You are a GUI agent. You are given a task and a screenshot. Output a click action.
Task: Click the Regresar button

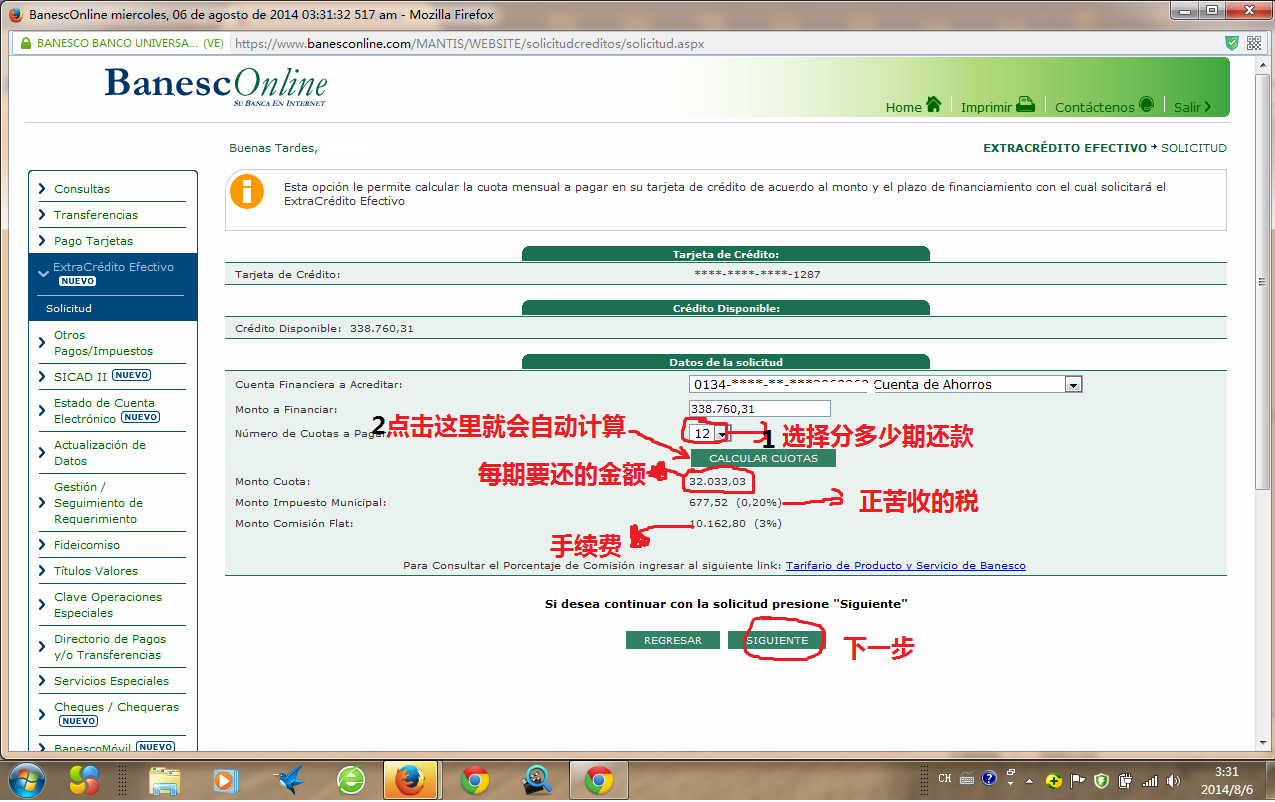(673, 640)
